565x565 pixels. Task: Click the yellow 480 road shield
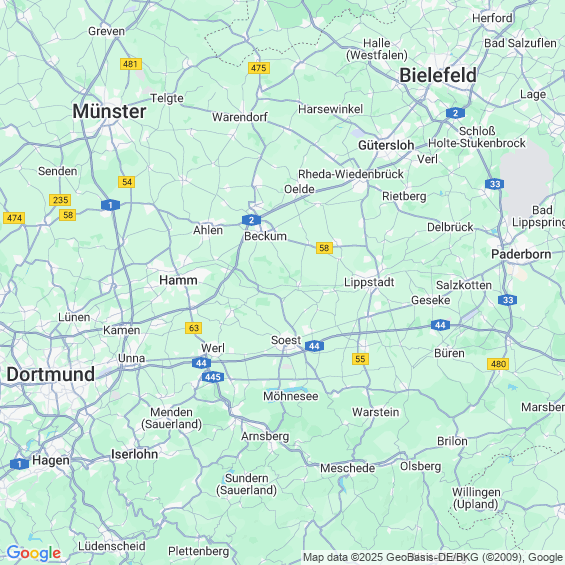click(498, 364)
